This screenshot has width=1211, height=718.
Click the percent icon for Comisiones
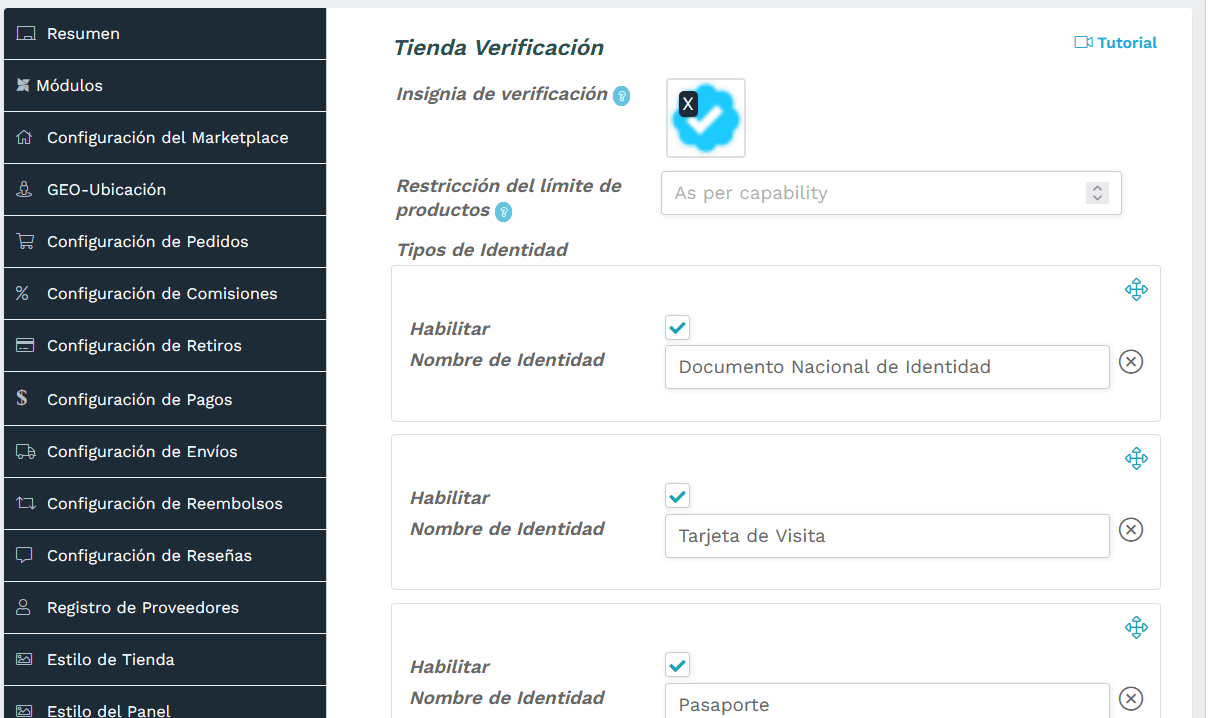click(23, 293)
